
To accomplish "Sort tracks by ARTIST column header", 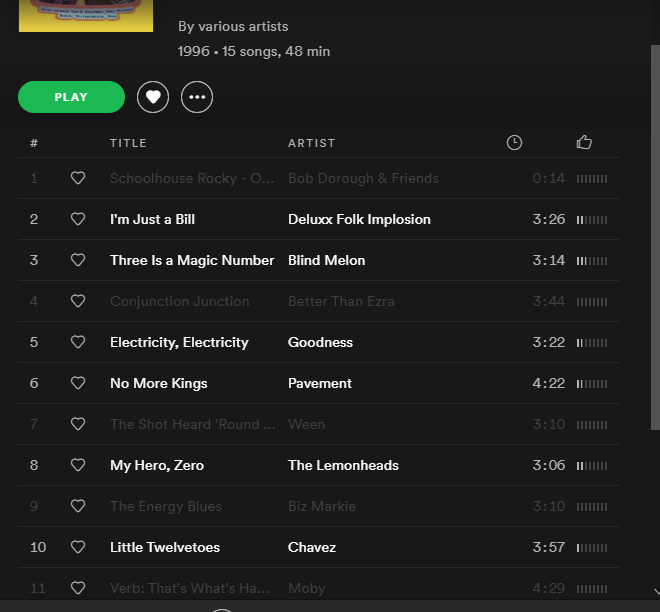I will (311, 143).
